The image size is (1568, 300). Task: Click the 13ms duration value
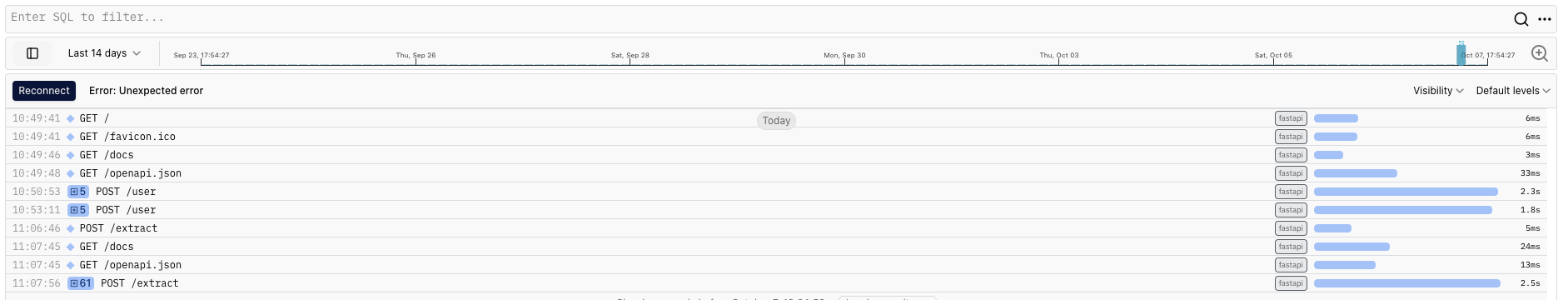pos(1530,265)
